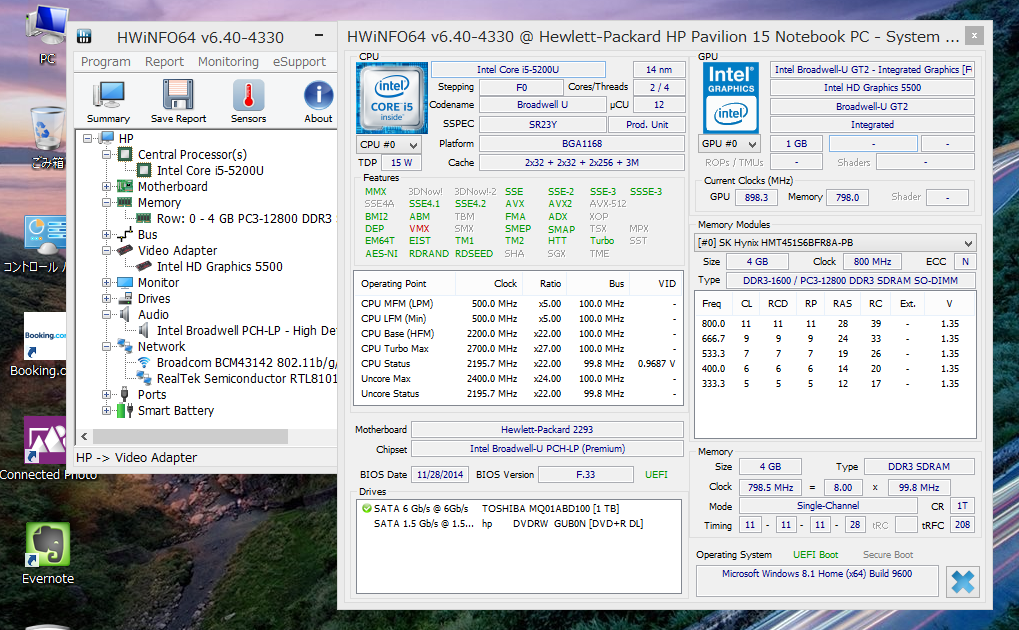The image size is (1019, 630).
Task: Click the tree's horizontal scrollbar left arrow
Action: [85, 437]
